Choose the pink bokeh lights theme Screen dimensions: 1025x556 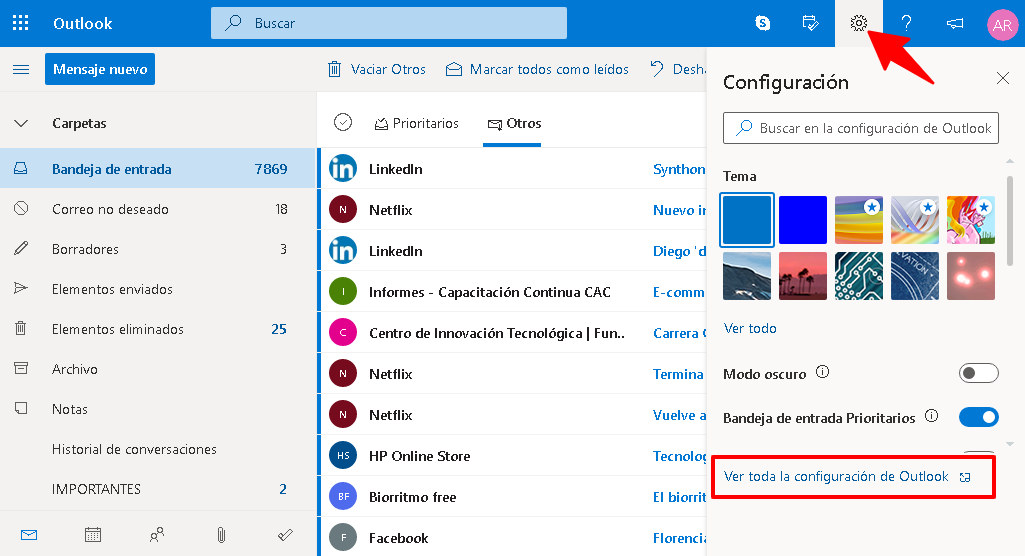point(971,276)
